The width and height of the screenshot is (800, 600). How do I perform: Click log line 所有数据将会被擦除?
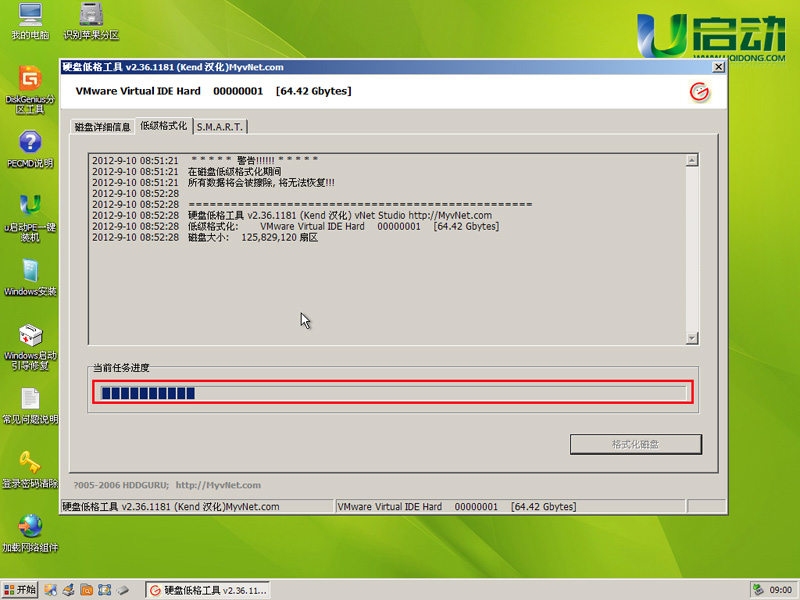[x=213, y=183]
